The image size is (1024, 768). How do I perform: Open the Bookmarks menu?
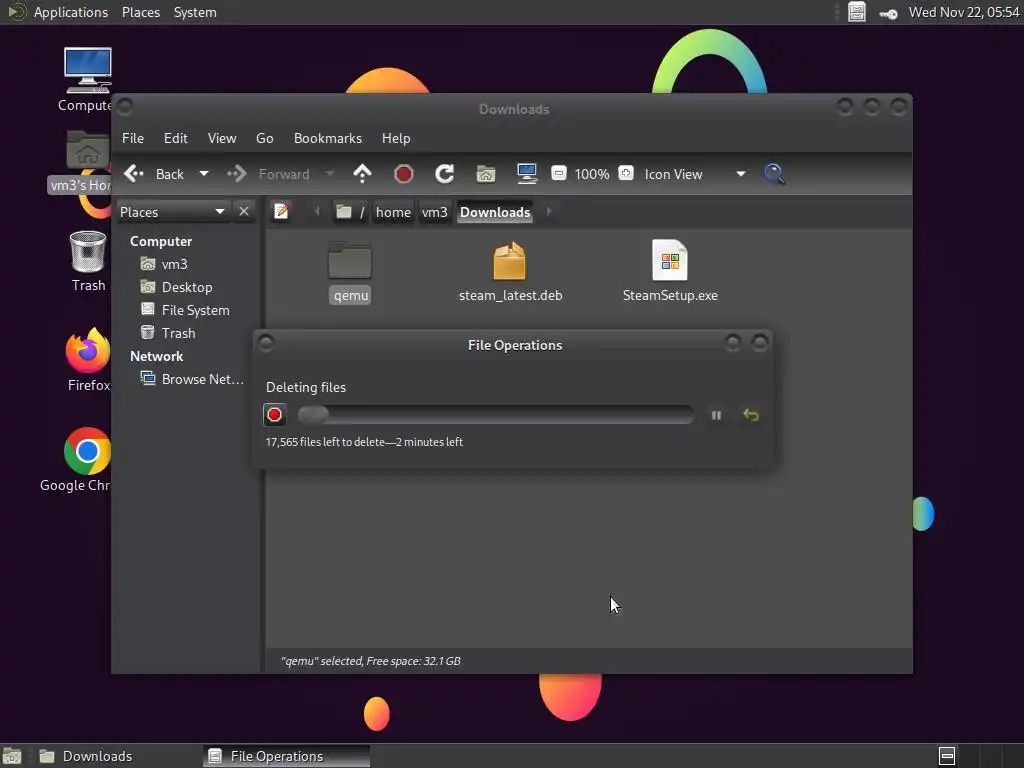328,138
